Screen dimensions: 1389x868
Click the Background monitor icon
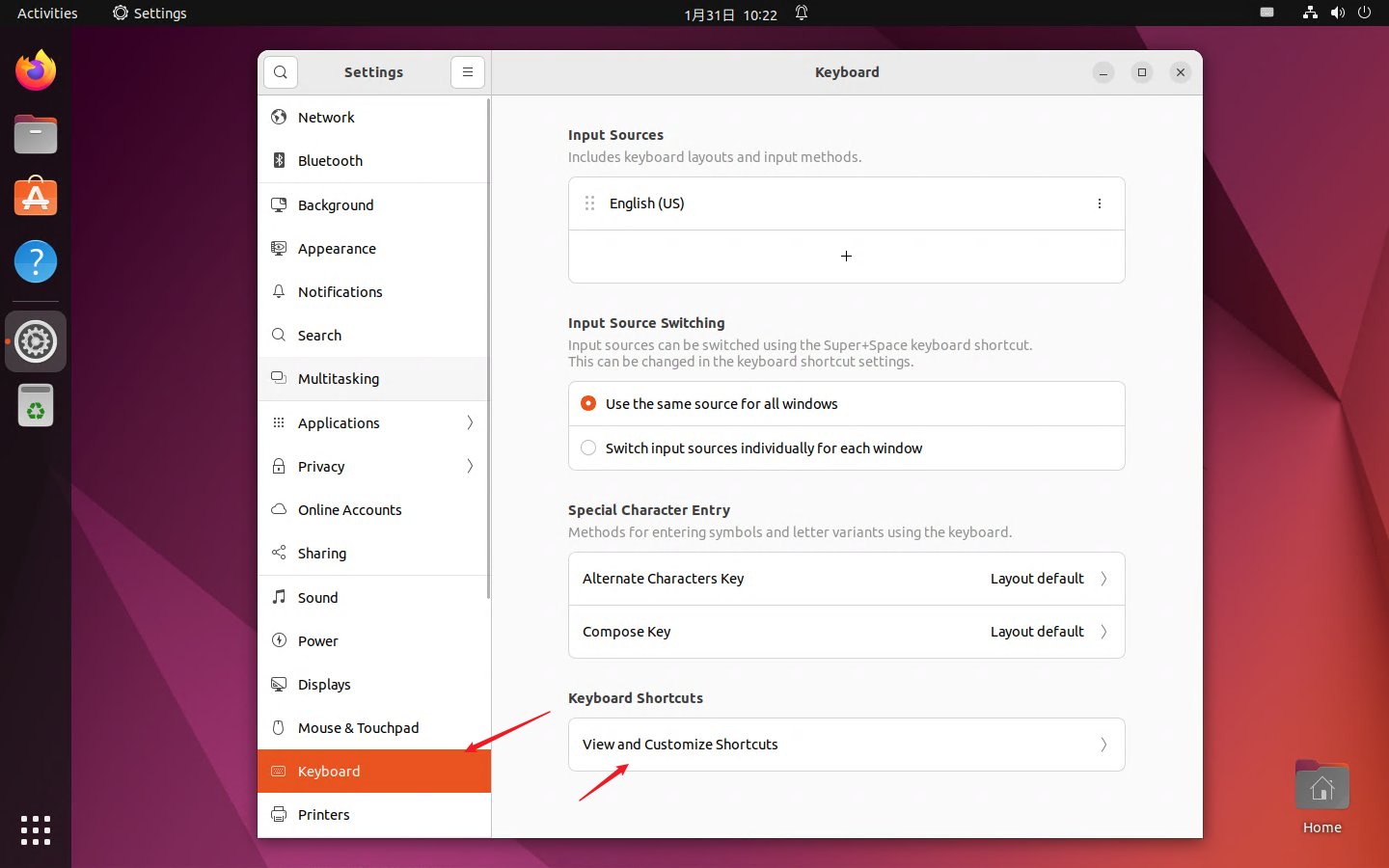click(x=279, y=204)
